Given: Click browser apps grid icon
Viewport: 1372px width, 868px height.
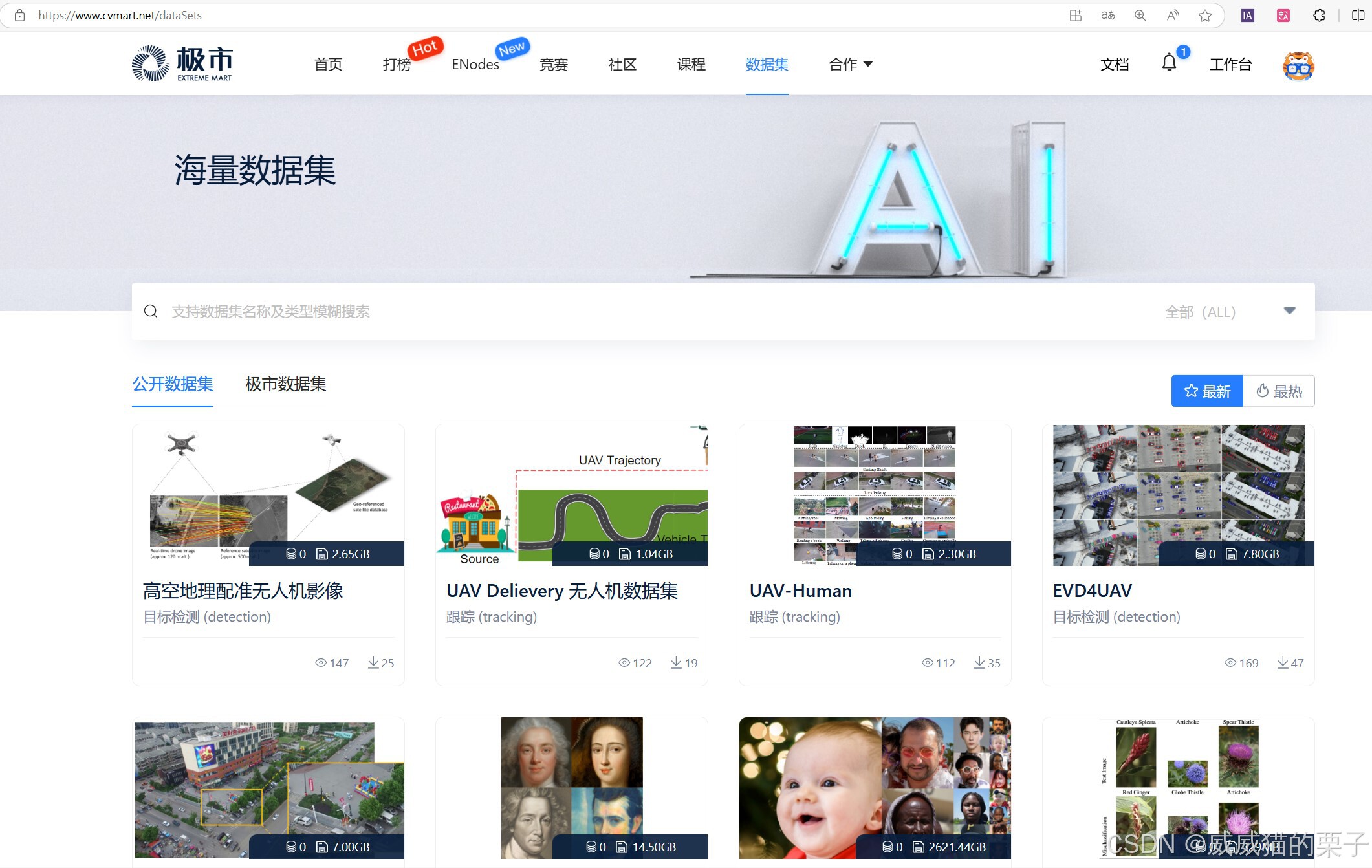Looking at the screenshot, I should (1075, 16).
